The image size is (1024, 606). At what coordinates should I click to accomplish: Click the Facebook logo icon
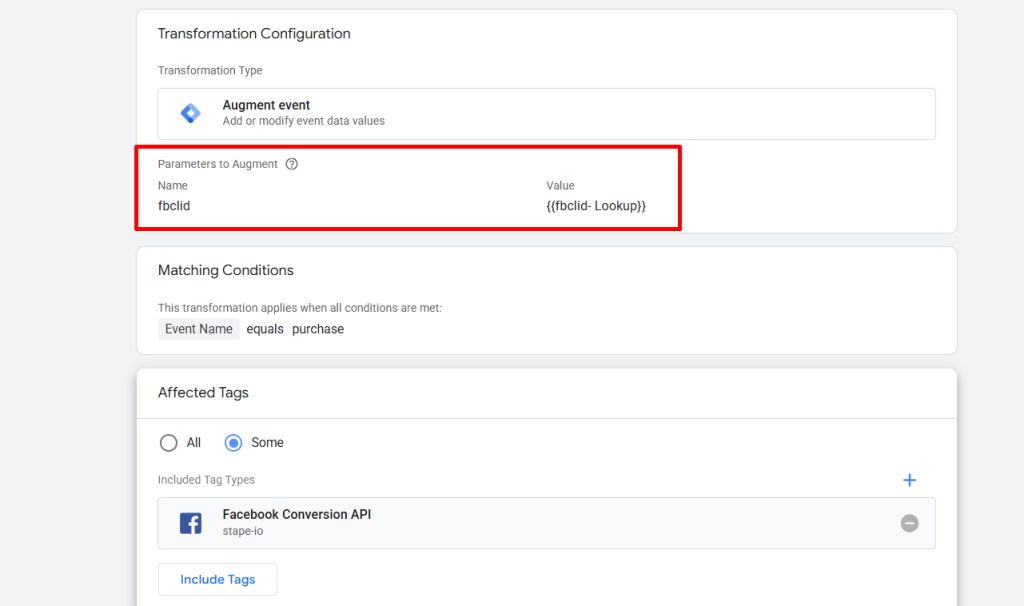pos(190,523)
